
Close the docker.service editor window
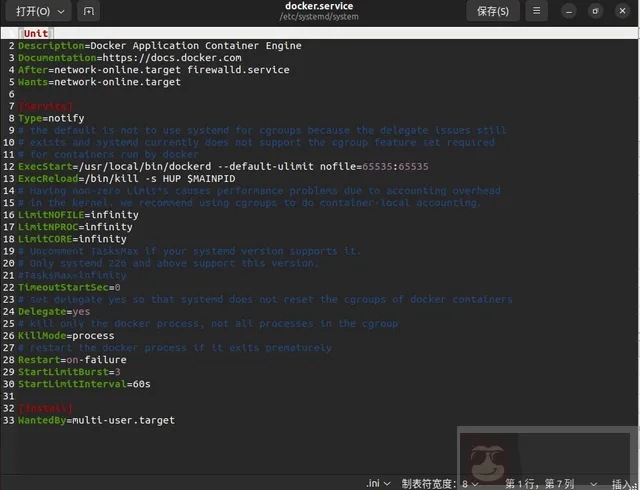[622, 12]
